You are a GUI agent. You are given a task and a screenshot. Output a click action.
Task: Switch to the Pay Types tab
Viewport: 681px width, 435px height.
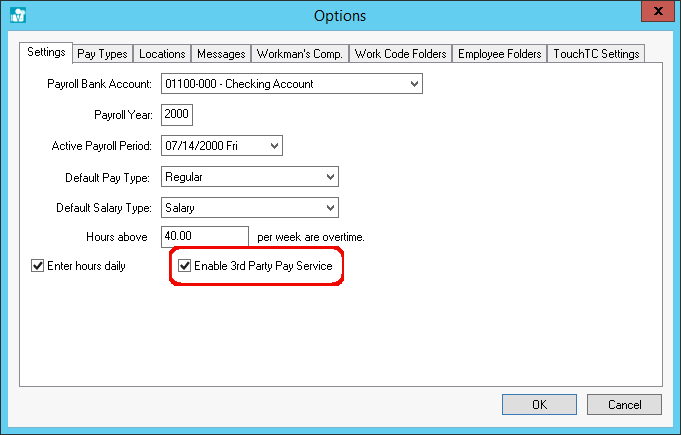click(102, 53)
